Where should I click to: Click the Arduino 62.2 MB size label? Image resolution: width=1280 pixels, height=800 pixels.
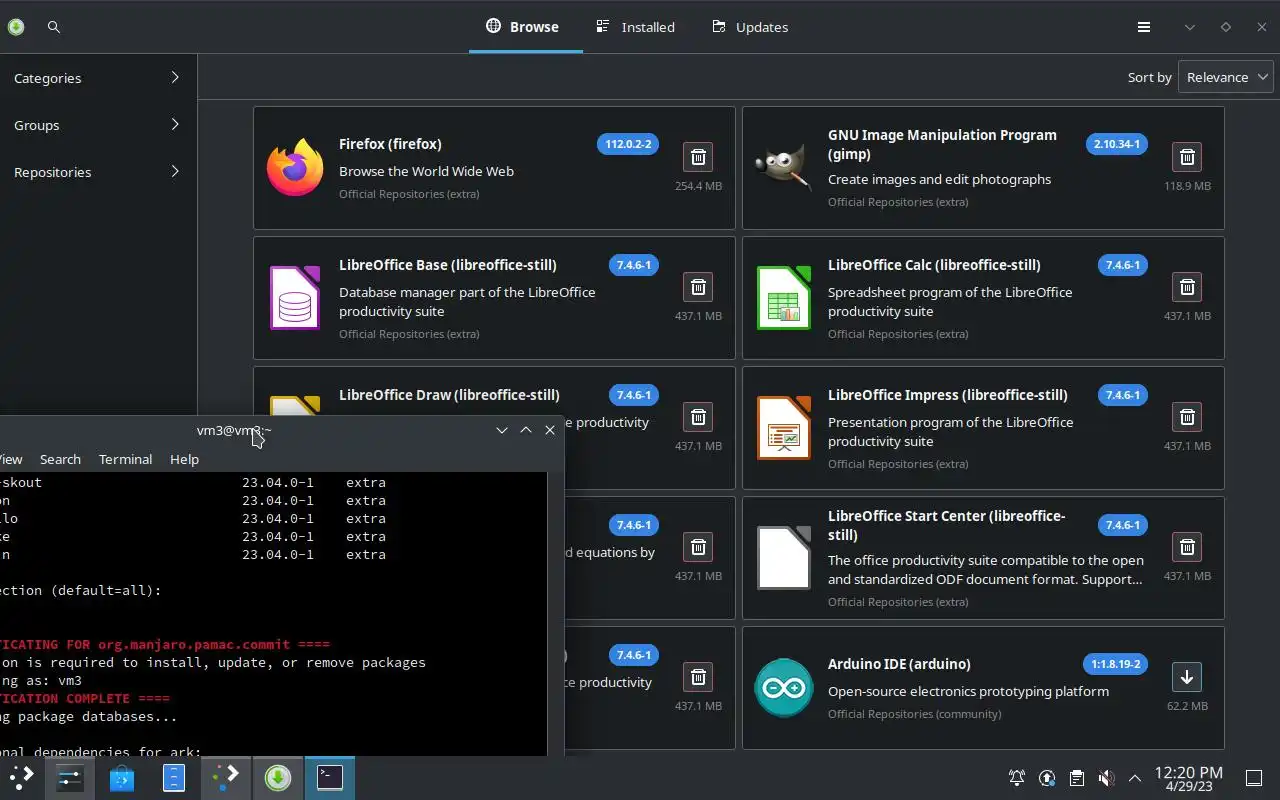coord(1187,706)
